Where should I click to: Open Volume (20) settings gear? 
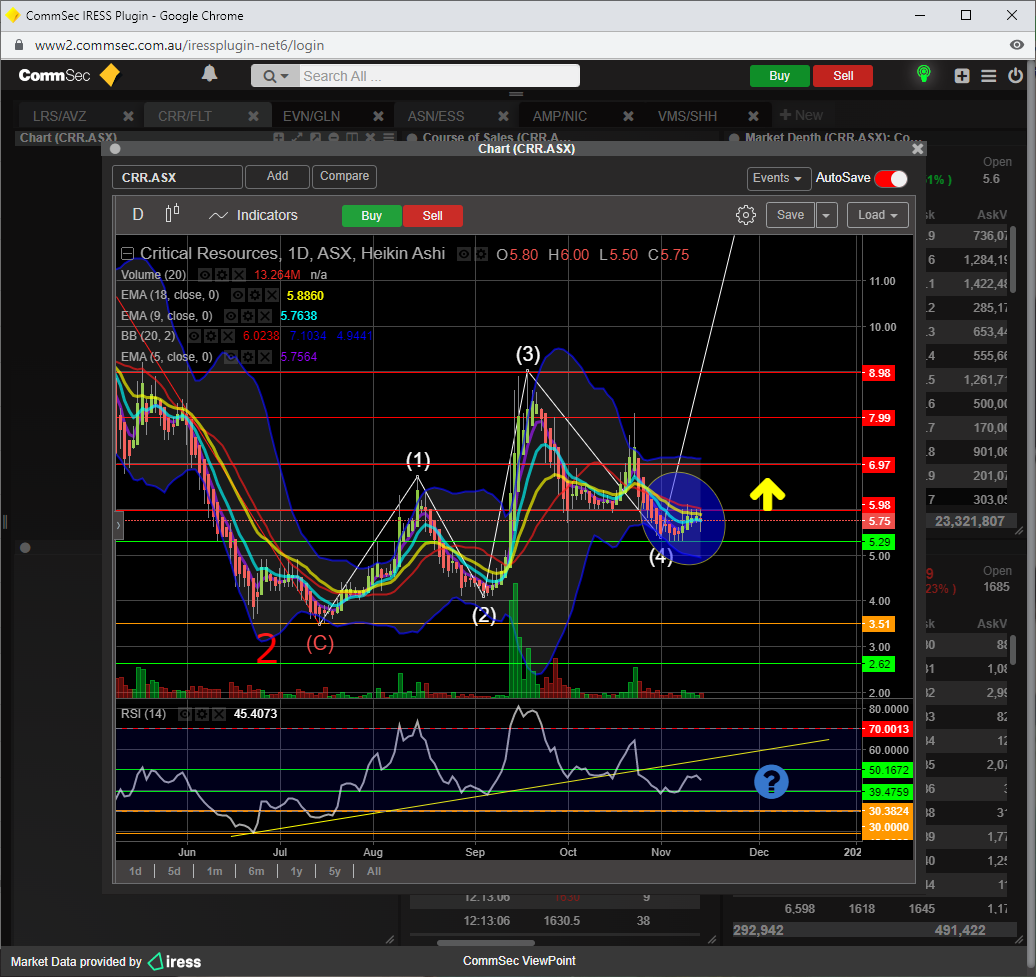222,275
